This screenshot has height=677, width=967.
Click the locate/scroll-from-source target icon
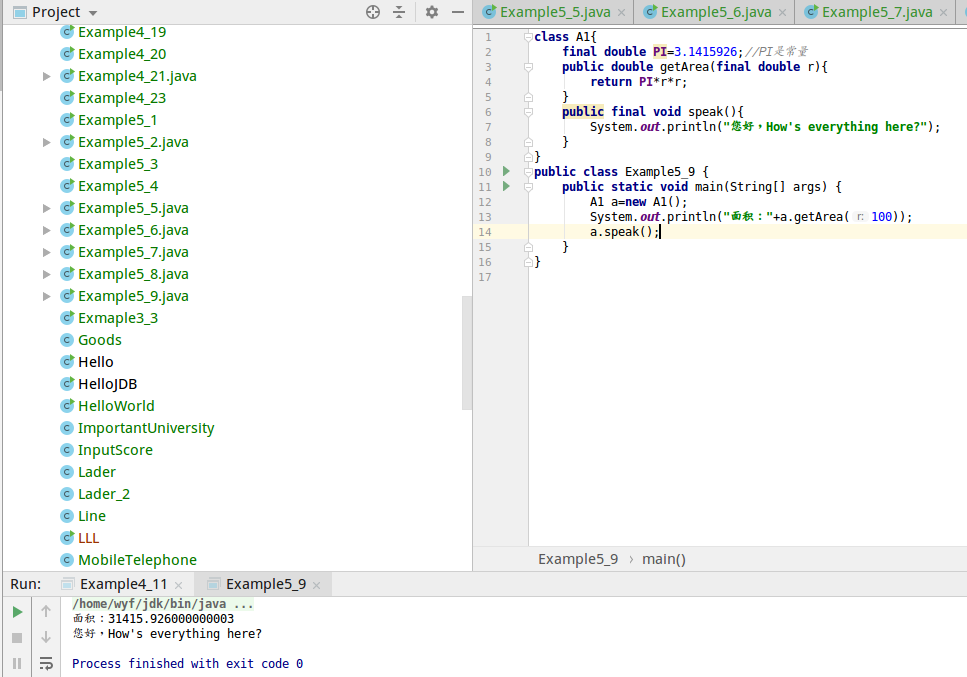pos(372,12)
